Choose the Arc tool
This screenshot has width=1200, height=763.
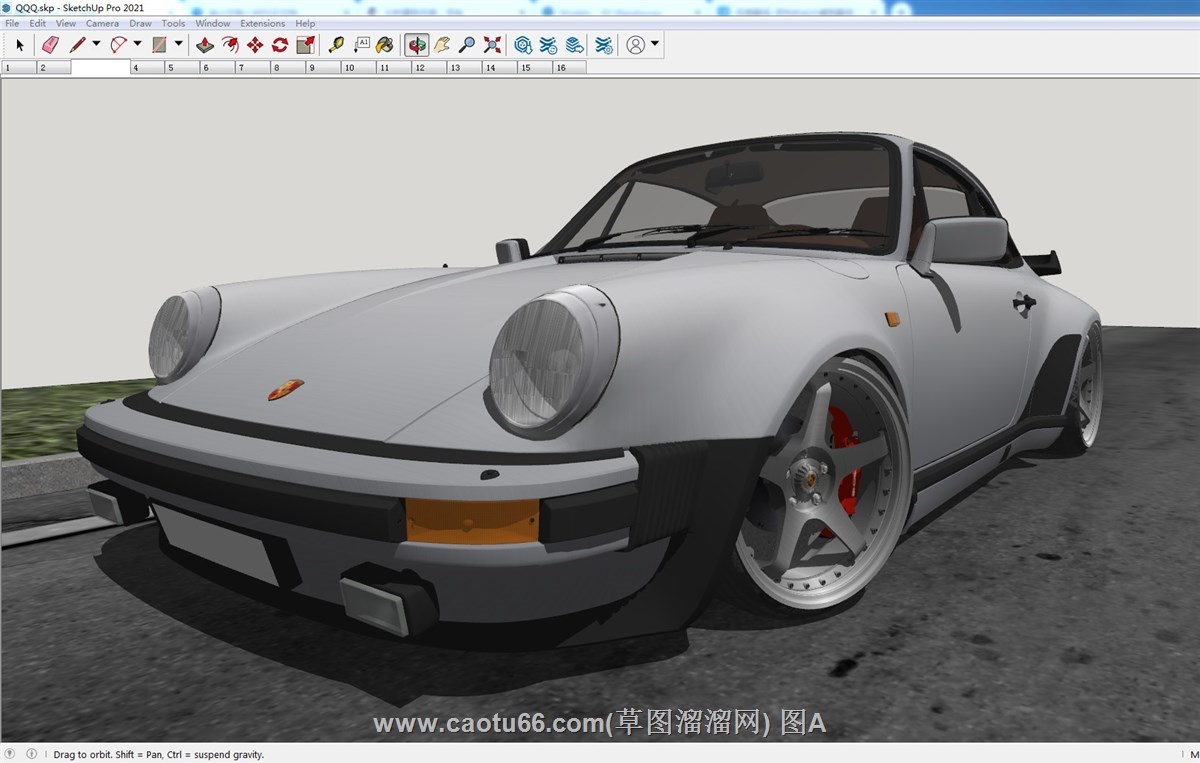click(x=119, y=45)
